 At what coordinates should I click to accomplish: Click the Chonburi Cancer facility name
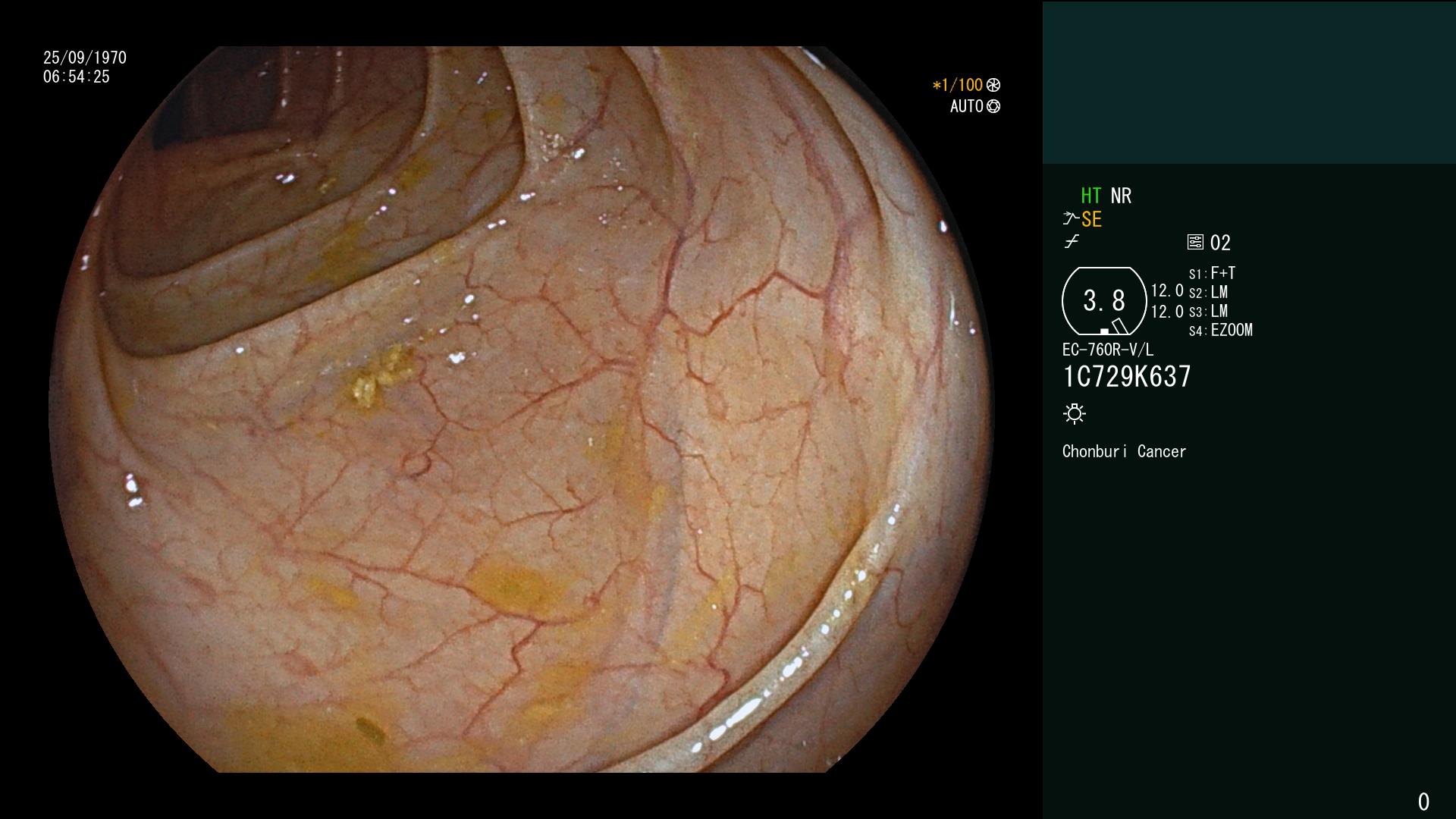click(x=1124, y=452)
